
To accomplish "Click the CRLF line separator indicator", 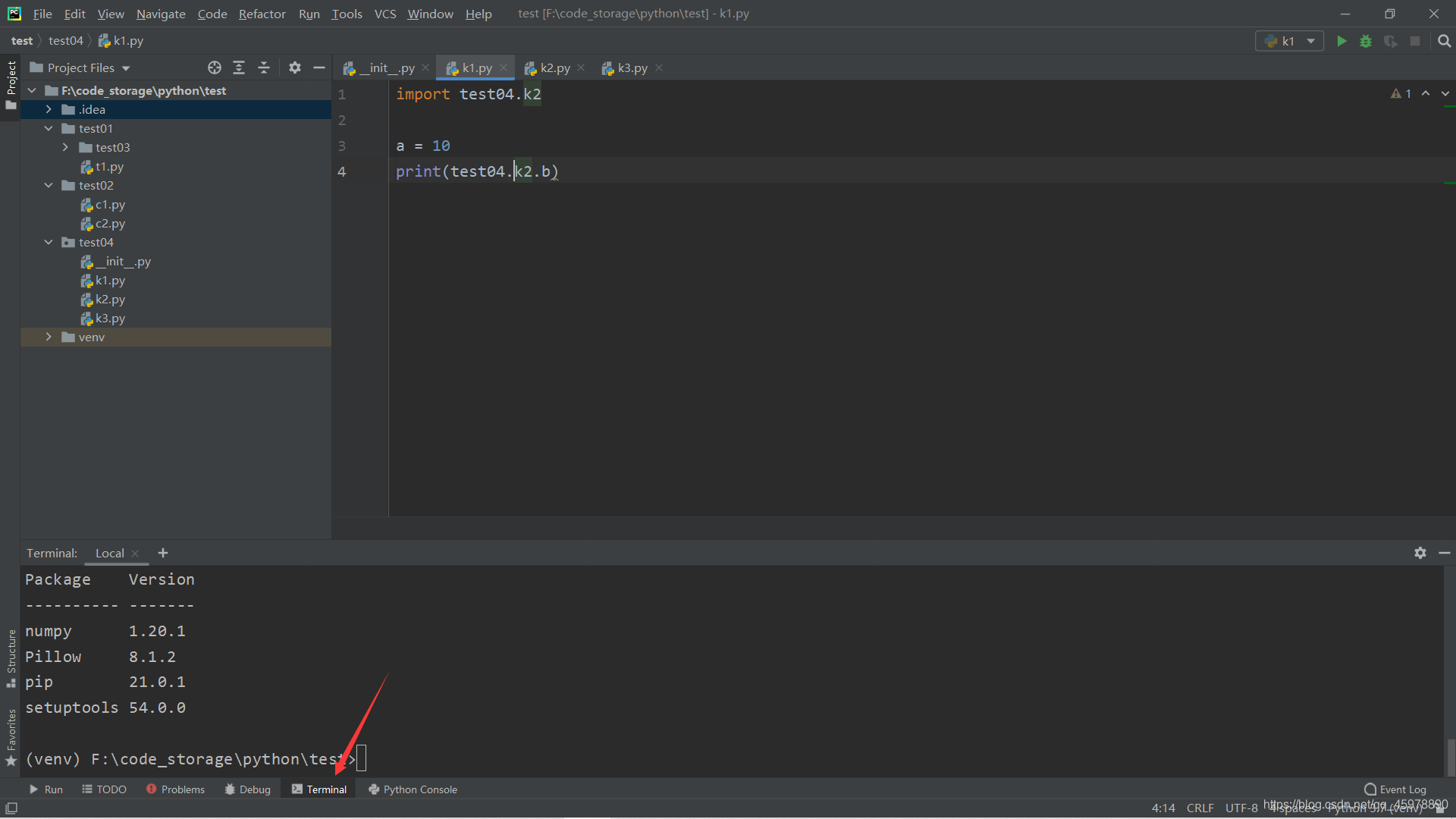I will (1200, 808).
